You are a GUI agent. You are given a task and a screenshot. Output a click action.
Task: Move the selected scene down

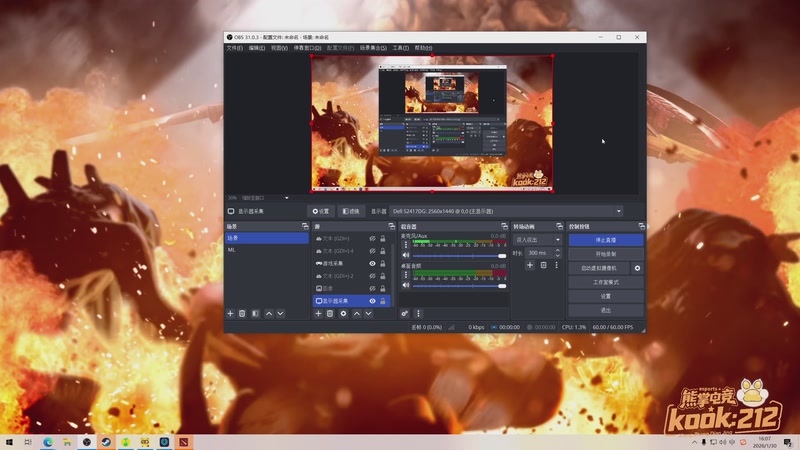click(280, 313)
